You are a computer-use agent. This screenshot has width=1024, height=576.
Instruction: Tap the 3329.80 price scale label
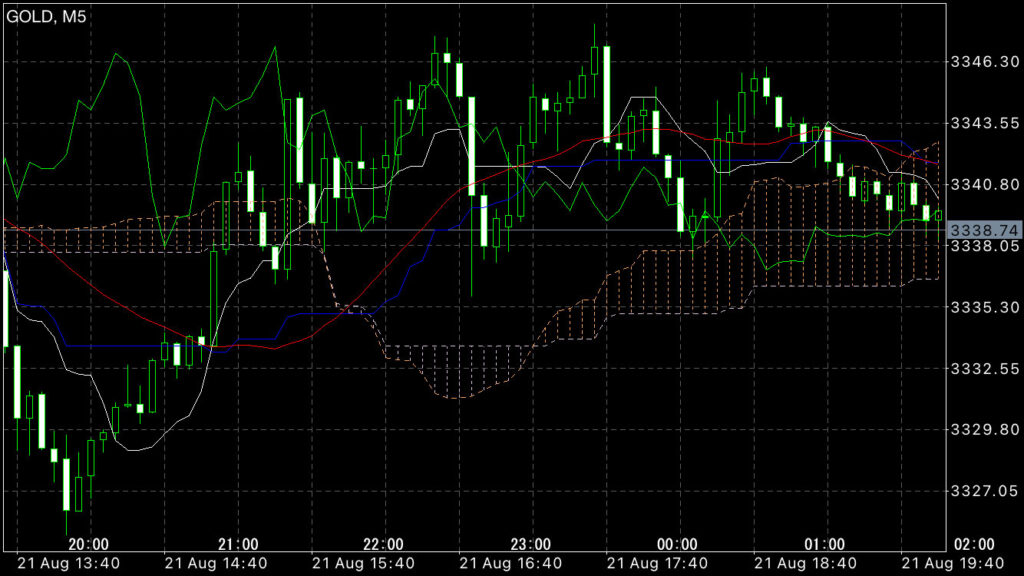tap(983, 430)
